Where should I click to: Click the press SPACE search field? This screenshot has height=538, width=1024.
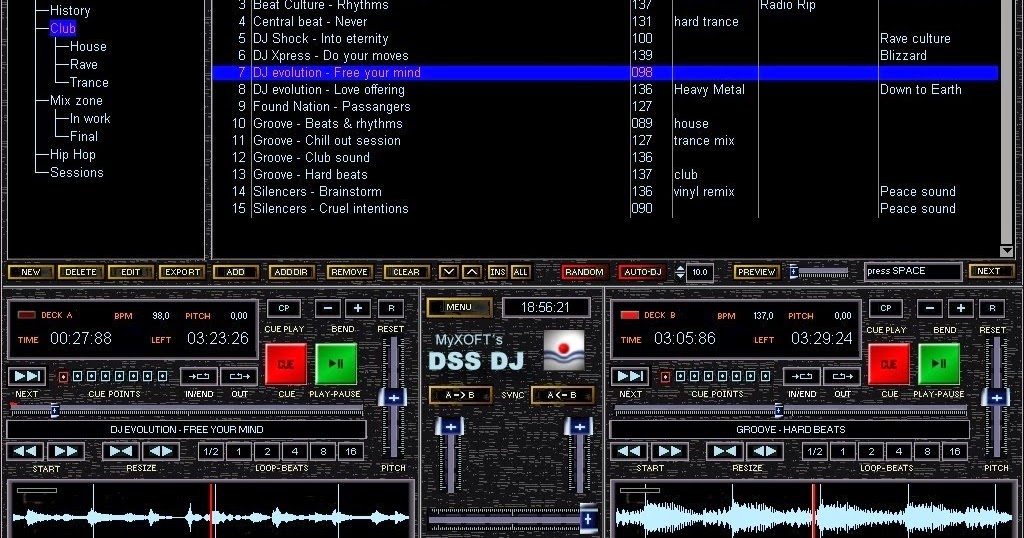(x=913, y=271)
